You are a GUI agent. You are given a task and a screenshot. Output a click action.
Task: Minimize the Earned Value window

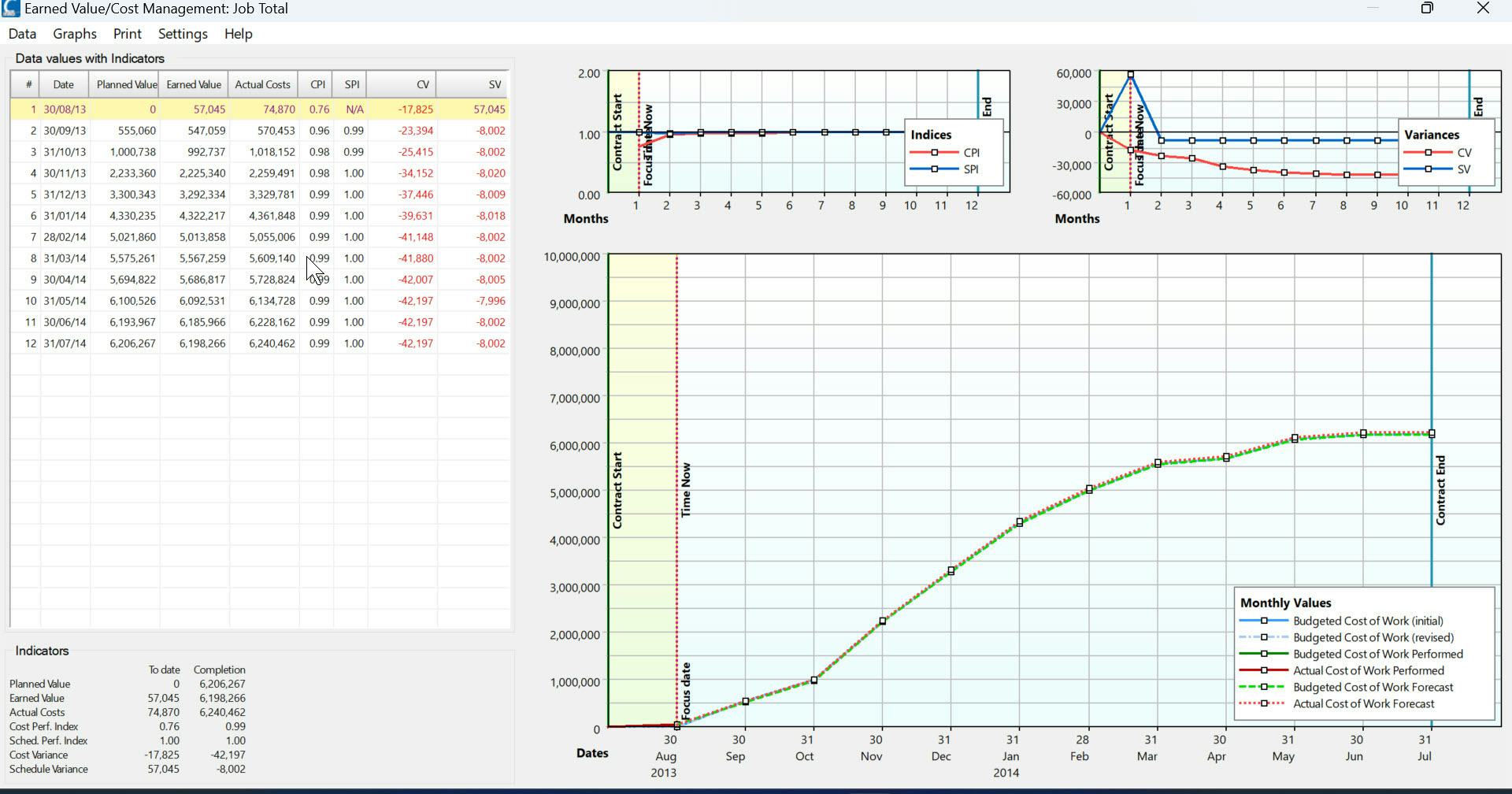pyautogui.click(x=1373, y=9)
